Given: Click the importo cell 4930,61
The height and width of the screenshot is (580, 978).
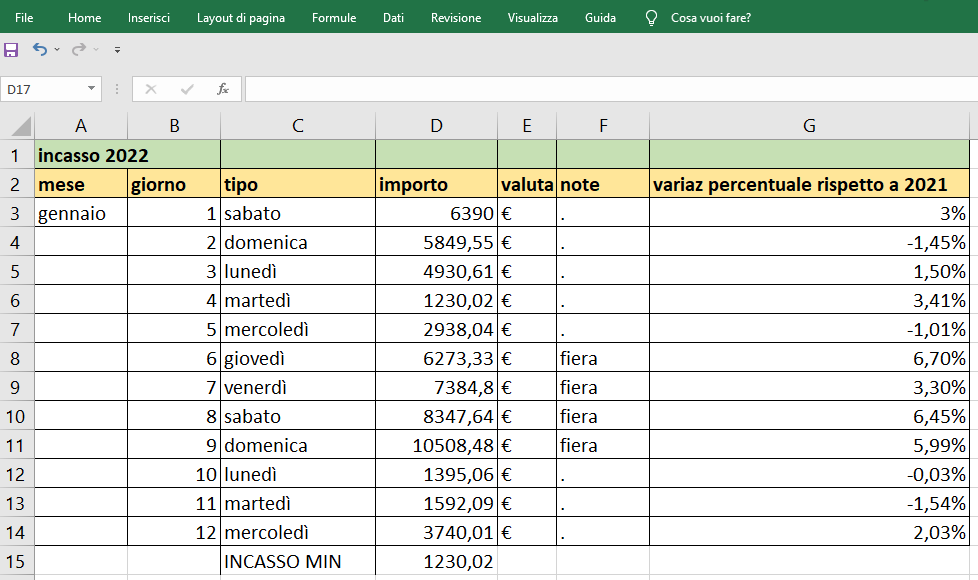Looking at the screenshot, I should point(437,271).
